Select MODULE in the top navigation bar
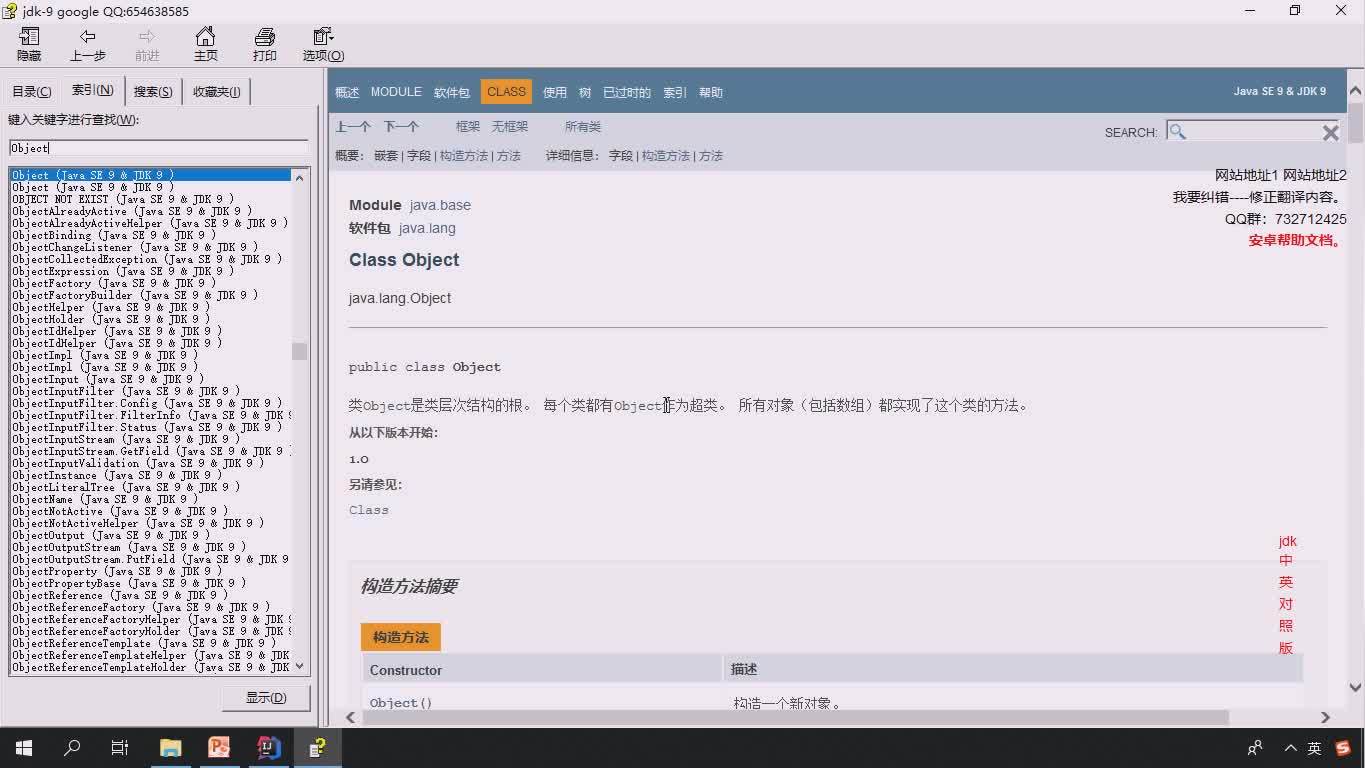This screenshot has height=768, width=1365. (x=396, y=91)
